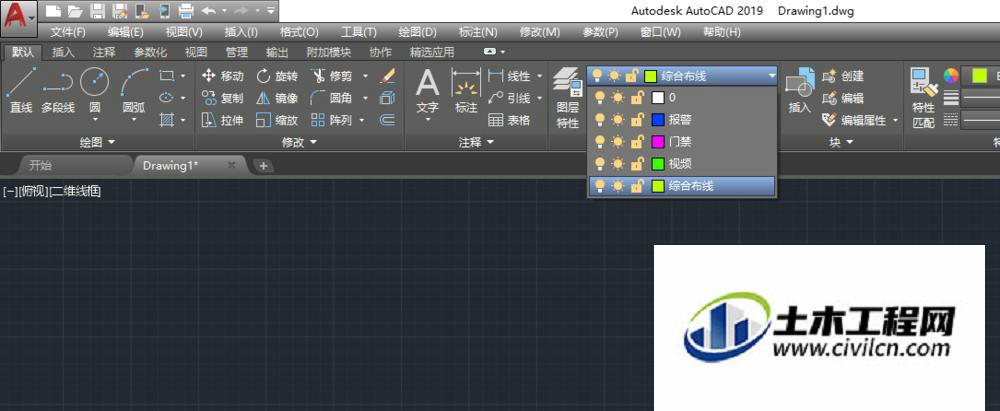
Task: Expand the 注释 panel flyout
Action: 476,142
